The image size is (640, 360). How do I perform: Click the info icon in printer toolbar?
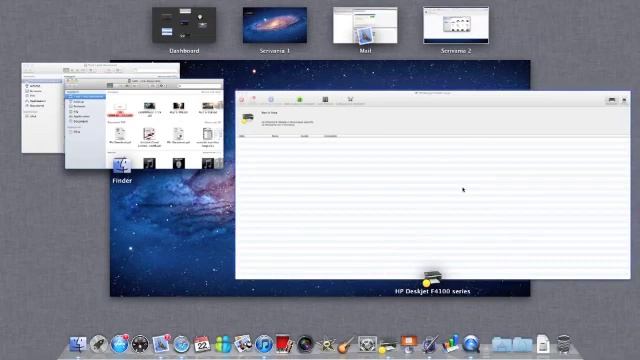coord(271,100)
